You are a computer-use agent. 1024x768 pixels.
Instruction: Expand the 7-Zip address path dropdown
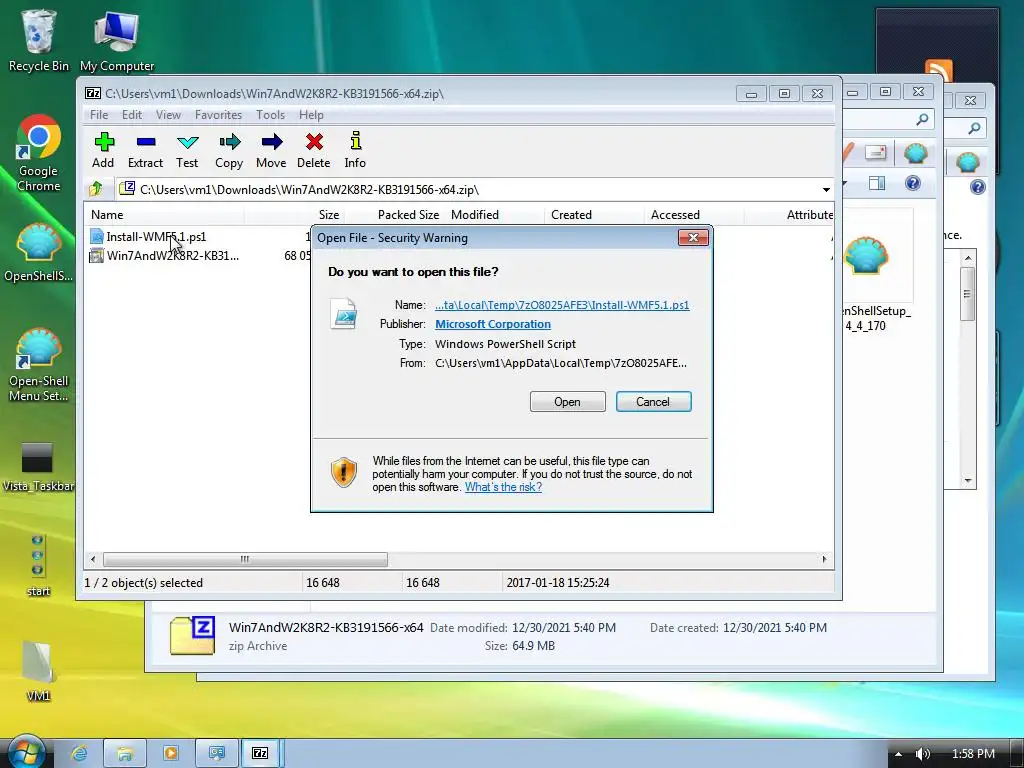(826, 189)
